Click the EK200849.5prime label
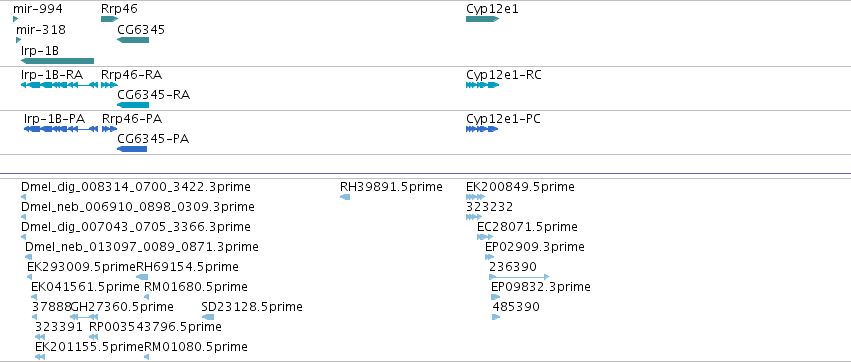851x362 pixels. click(x=520, y=187)
